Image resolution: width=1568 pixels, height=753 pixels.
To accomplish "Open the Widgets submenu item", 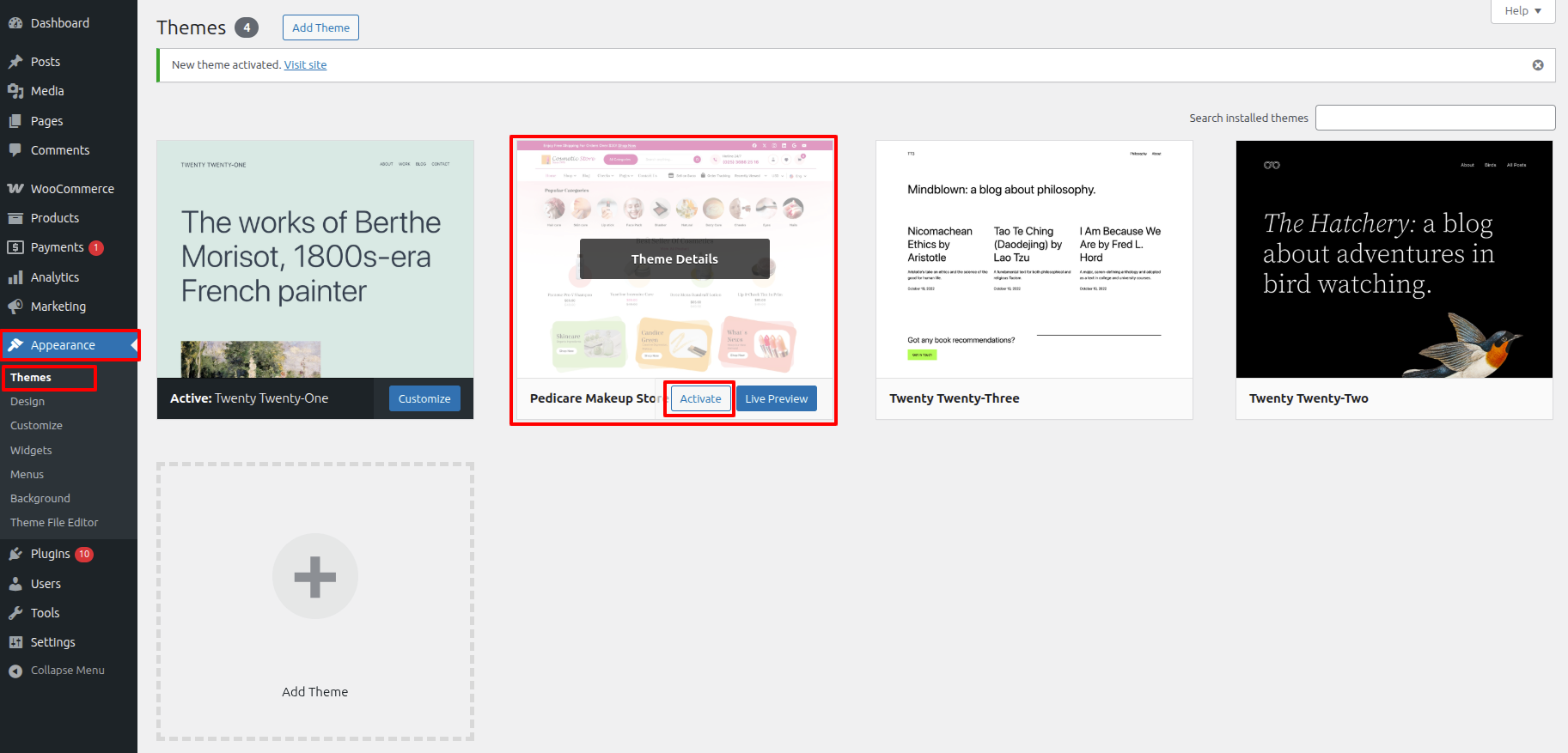I will click(31, 450).
